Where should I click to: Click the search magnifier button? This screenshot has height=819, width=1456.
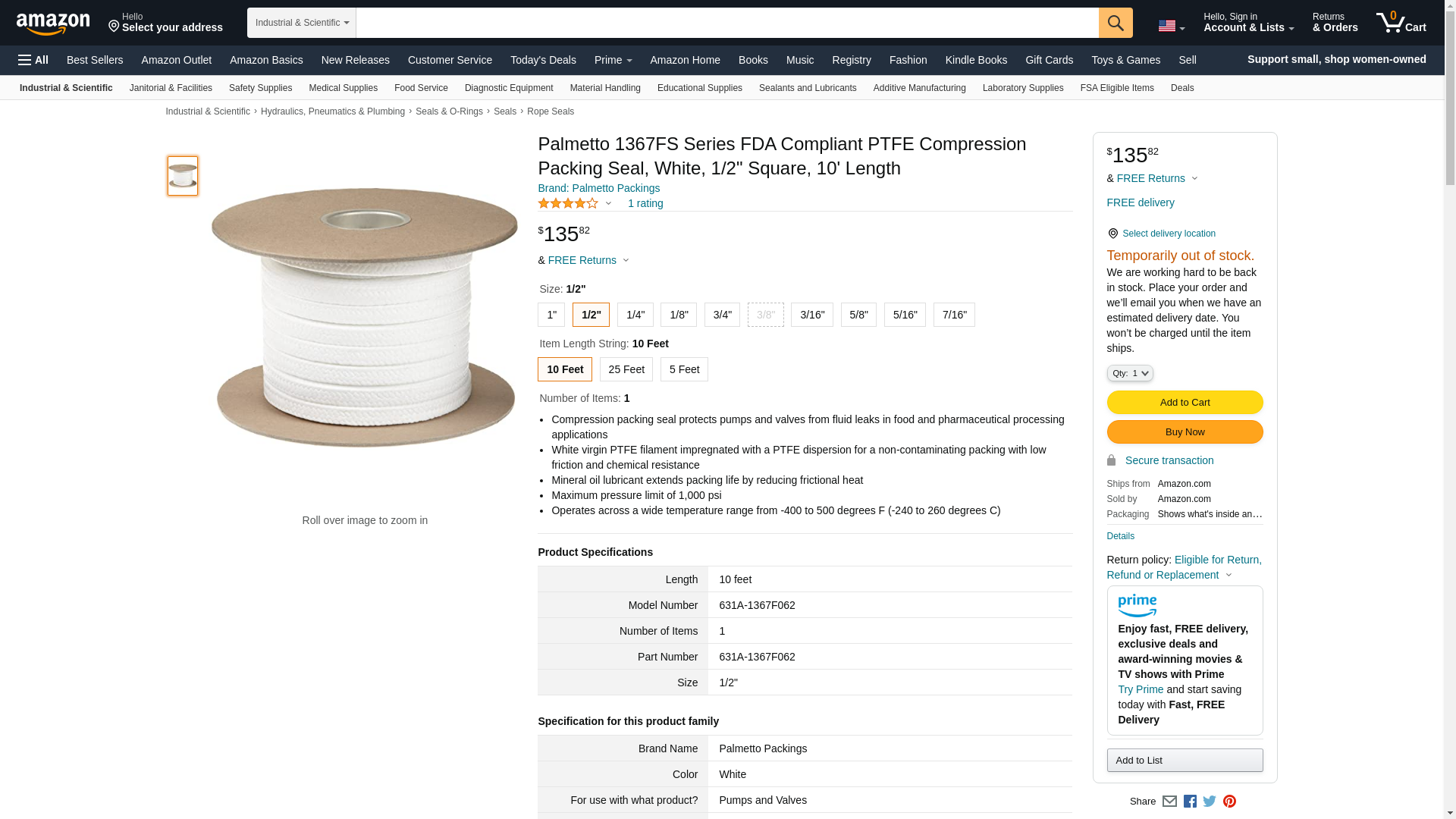pyautogui.click(x=1116, y=23)
